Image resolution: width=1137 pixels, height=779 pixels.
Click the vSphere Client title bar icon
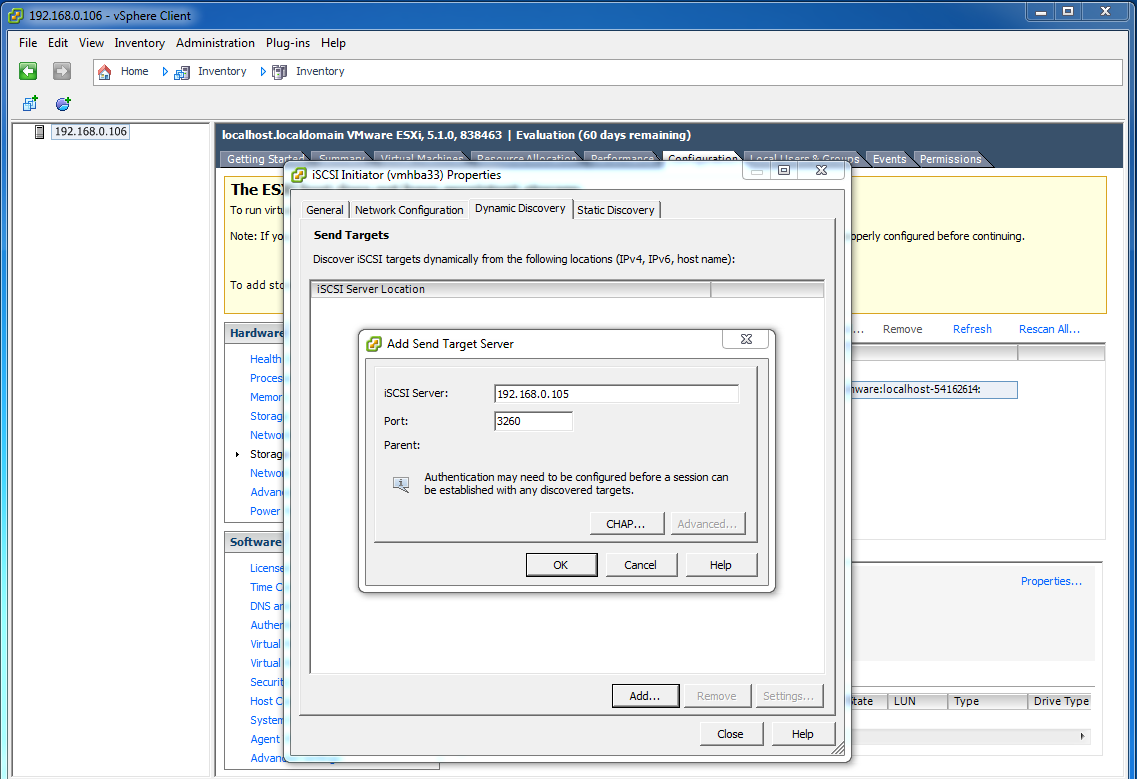click(15, 15)
